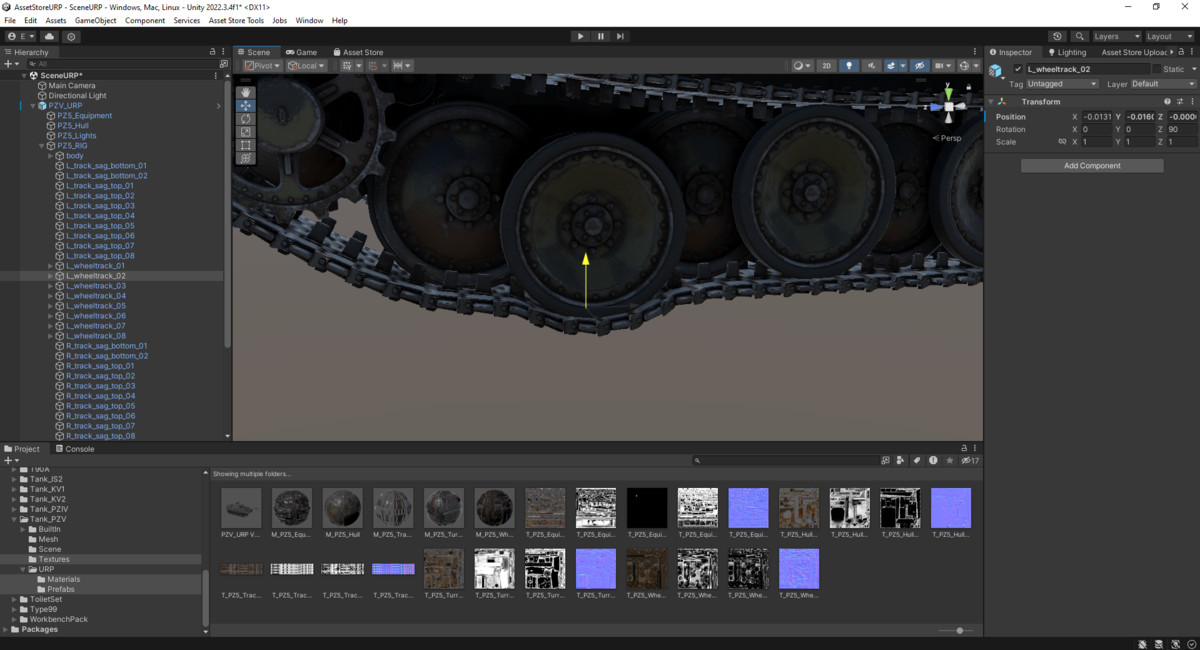Open Component menu

145,20
